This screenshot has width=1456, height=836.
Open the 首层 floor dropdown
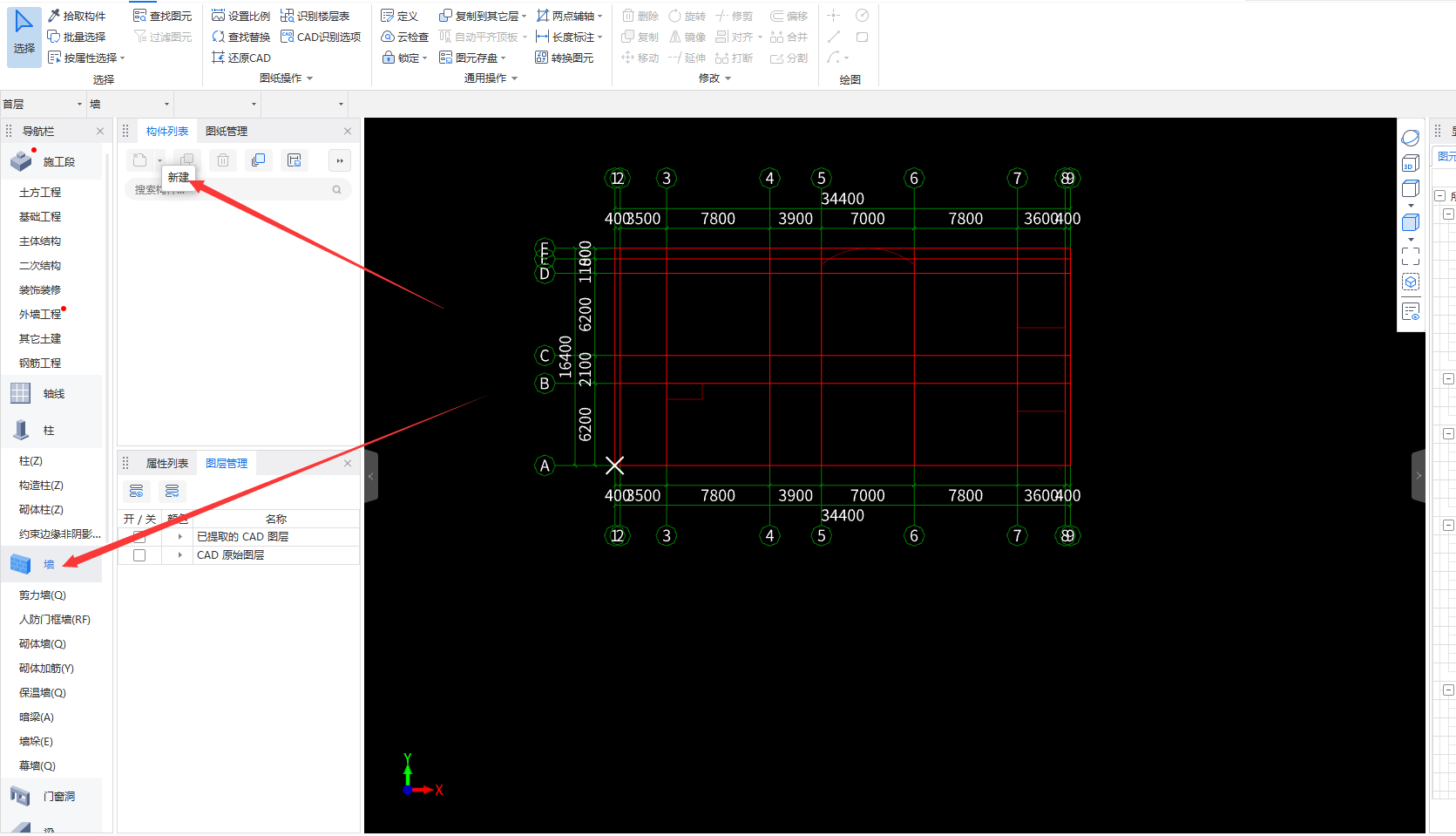pos(43,104)
